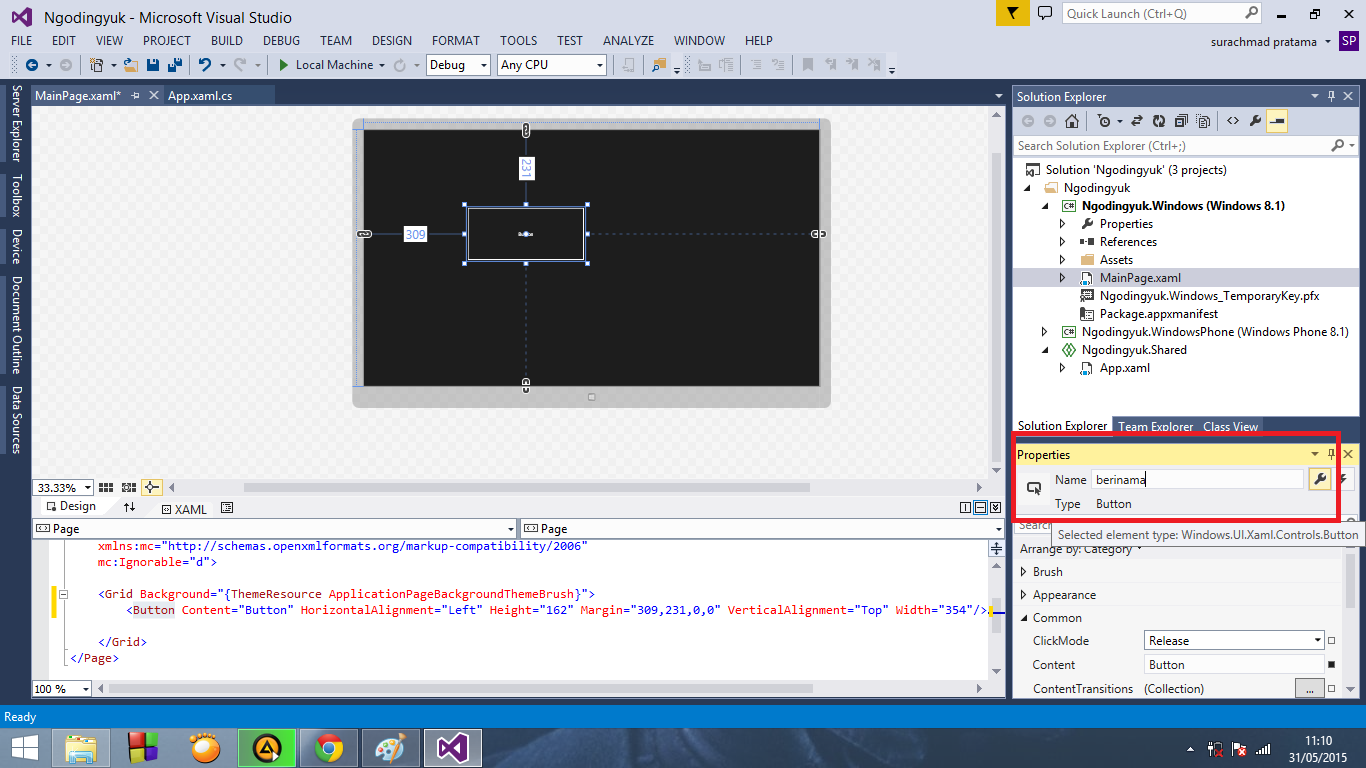Click the XAML view button
This screenshot has height=768, width=1366.
point(190,508)
